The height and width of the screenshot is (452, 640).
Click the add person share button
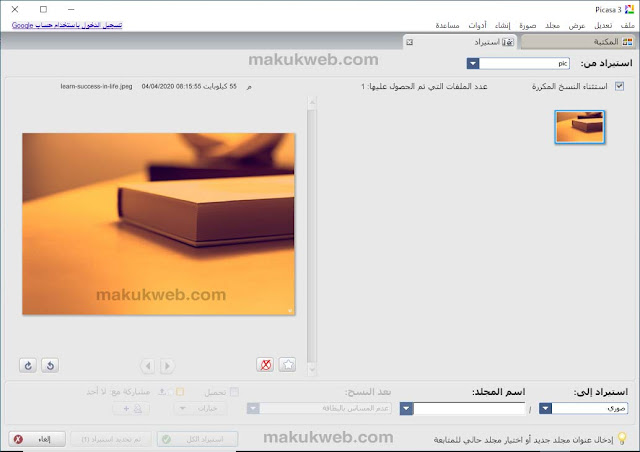coord(131,408)
